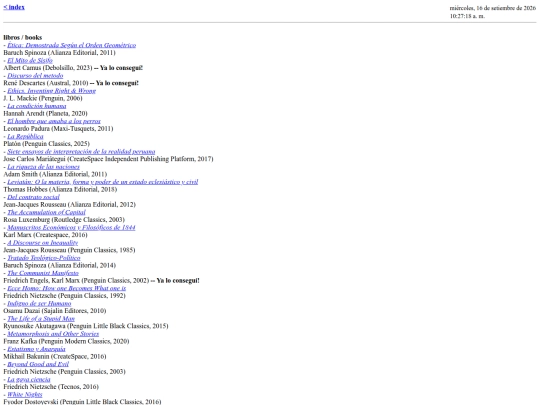Click 'Albert Camus (Debolsillo, 2023)' text

tap(48, 68)
